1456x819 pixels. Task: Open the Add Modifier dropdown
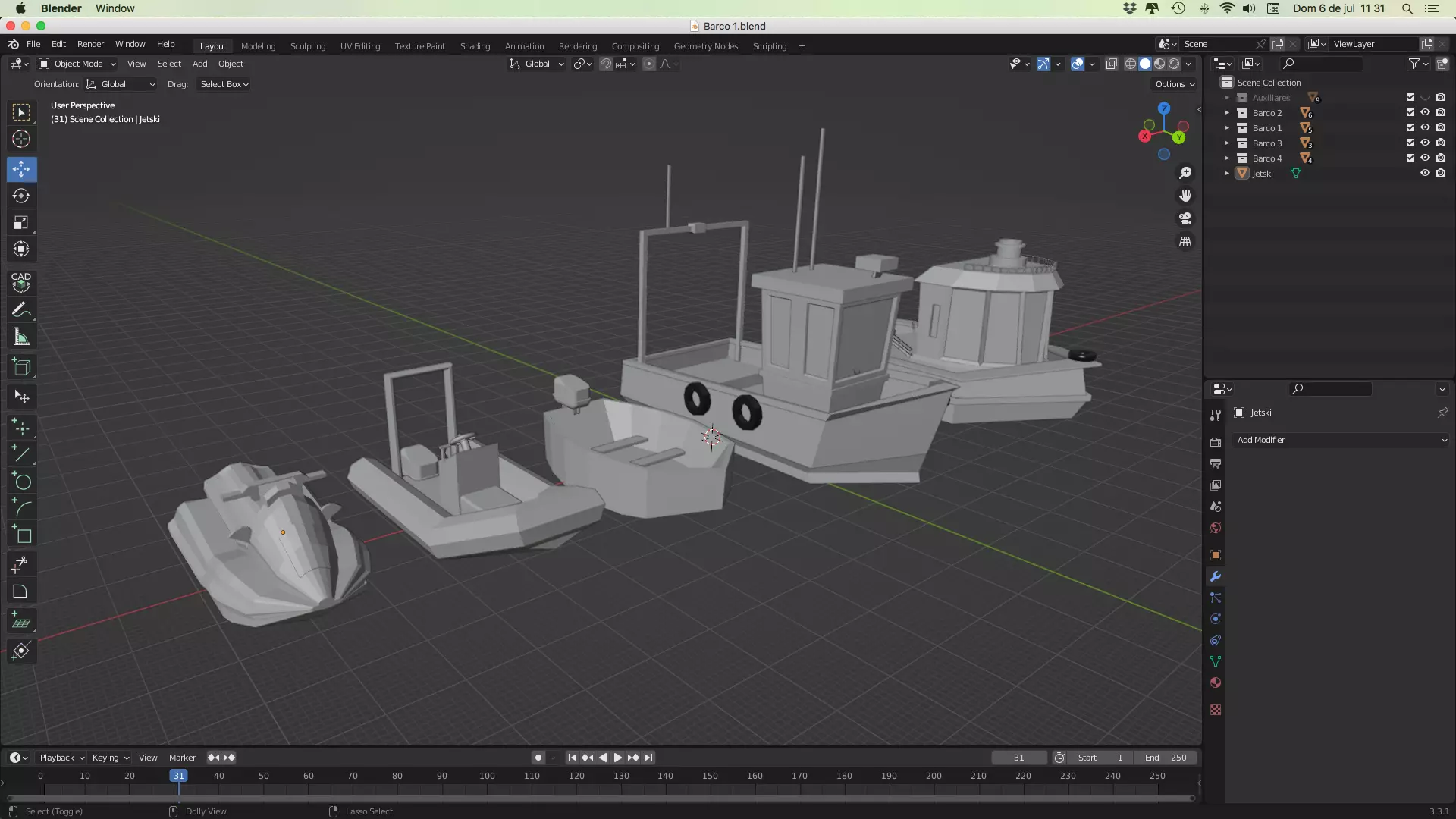click(1341, 440)
